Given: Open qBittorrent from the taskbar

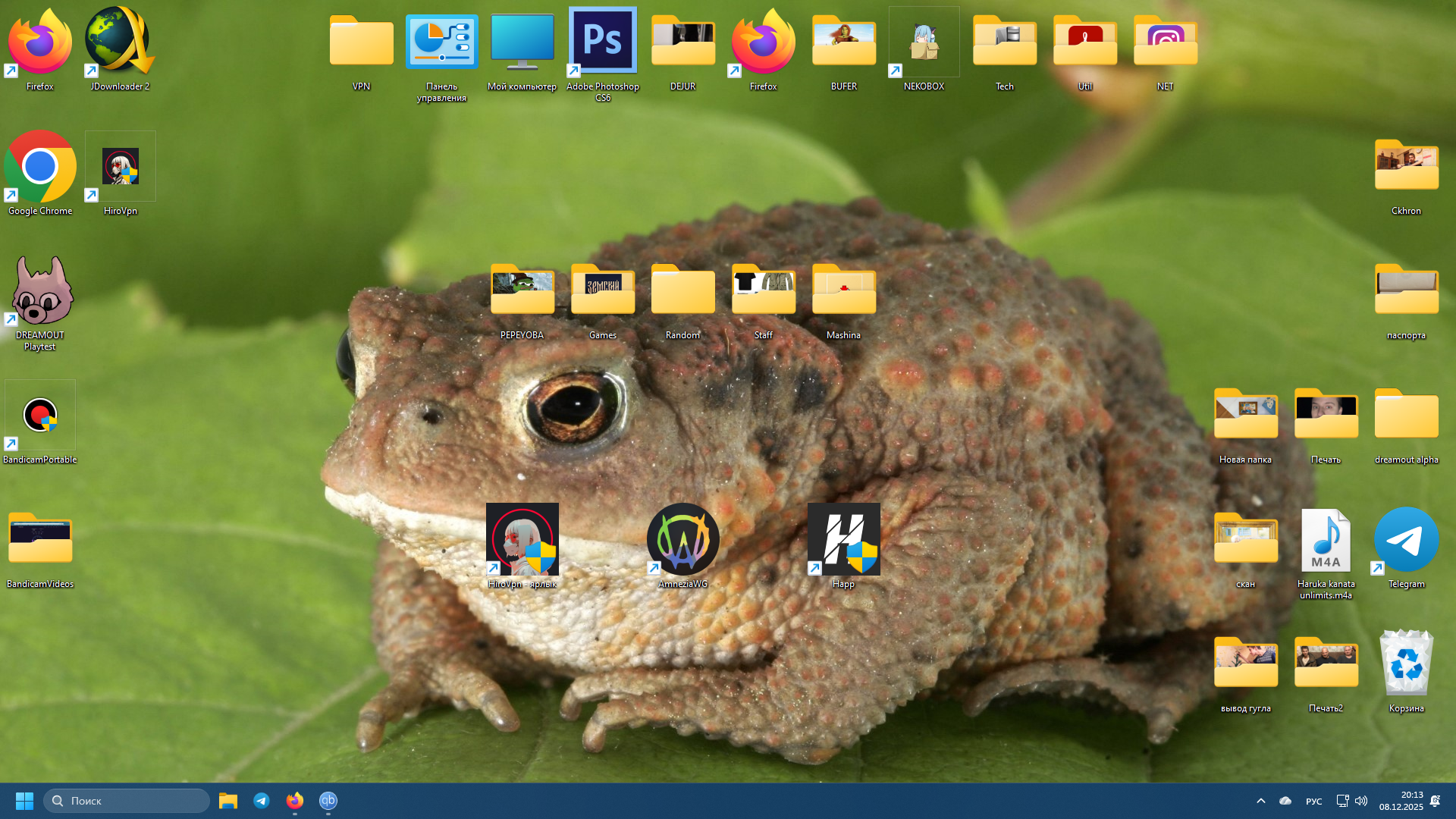Looking at the screenshot, I should click(x=328, y=801).
